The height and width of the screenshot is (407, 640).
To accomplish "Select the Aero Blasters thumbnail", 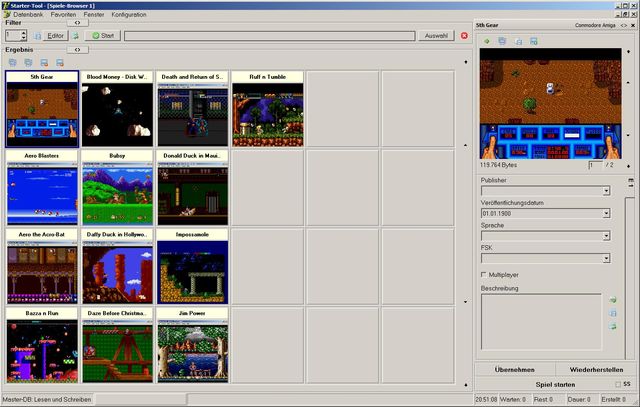I will (42, 188).
